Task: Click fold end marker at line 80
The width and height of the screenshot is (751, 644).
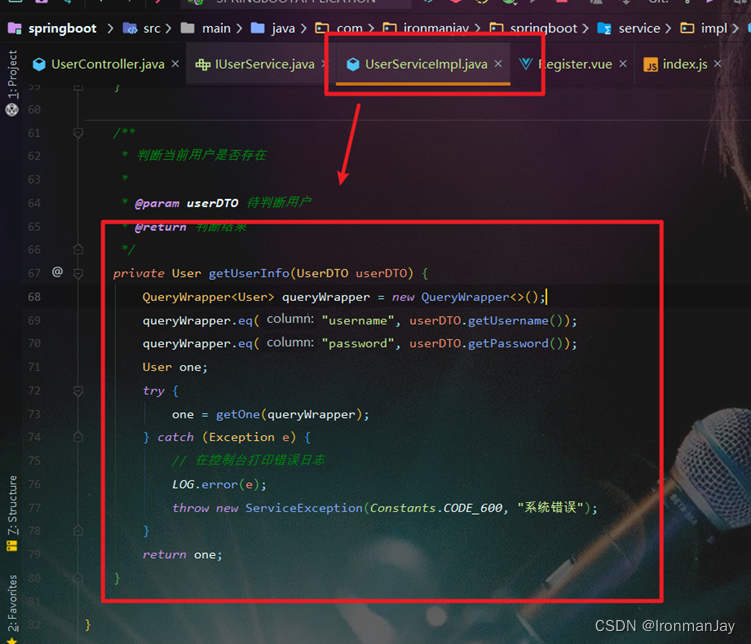Action: pos(78,578)
